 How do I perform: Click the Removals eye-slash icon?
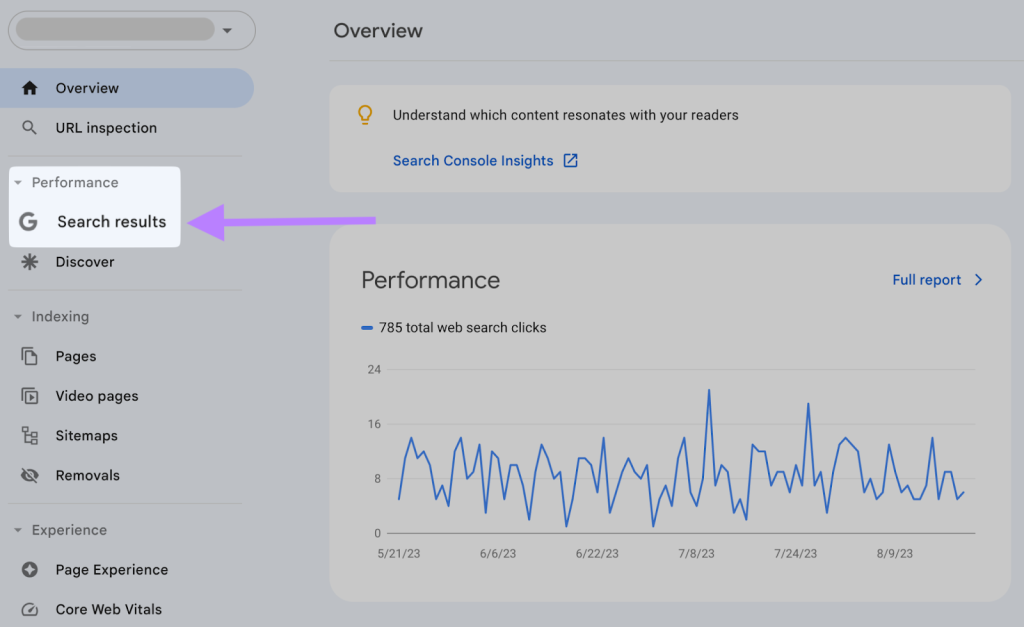point(31,475)
